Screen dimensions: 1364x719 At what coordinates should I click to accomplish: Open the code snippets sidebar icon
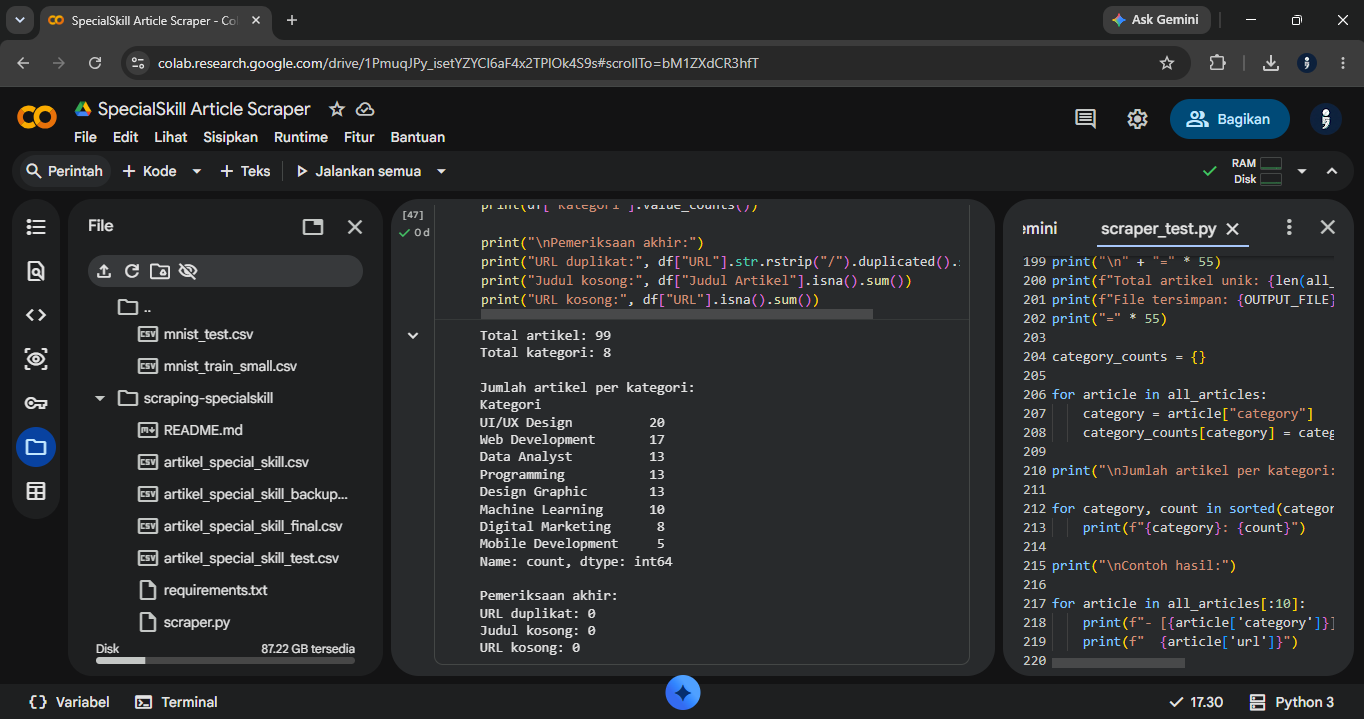36,315
